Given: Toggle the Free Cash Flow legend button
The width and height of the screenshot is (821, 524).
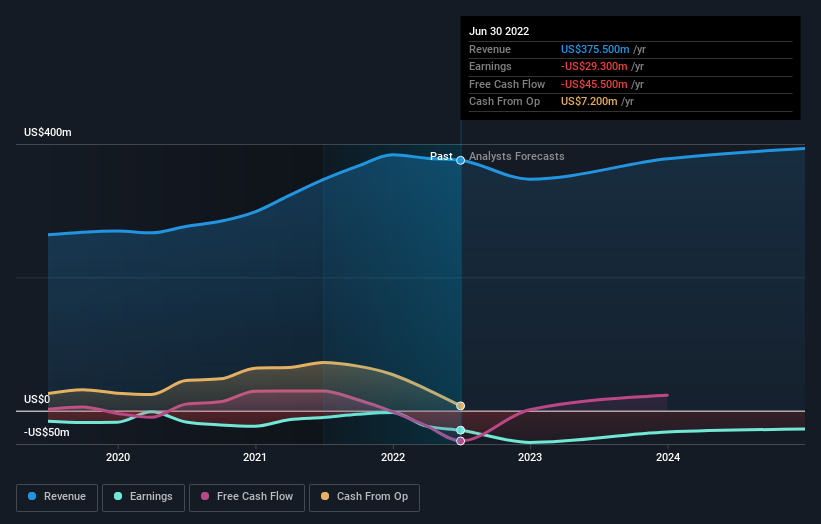Looking at the screenshot, I should tap(247, 497).
